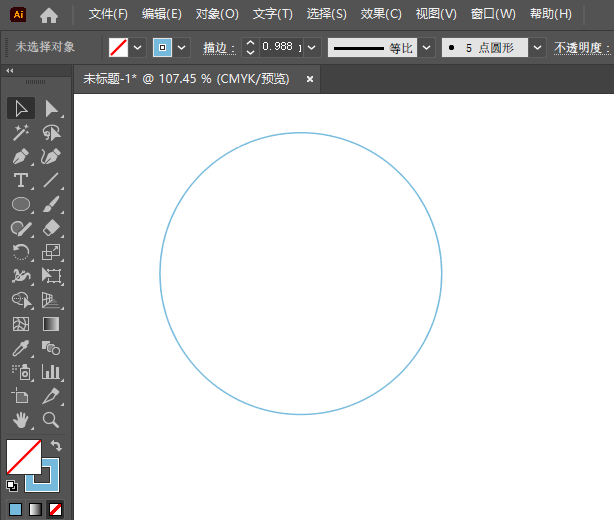Viewport: 614px width, 520px height.
Task: Select the Eraser tool
Action: [x=51, y=228]
